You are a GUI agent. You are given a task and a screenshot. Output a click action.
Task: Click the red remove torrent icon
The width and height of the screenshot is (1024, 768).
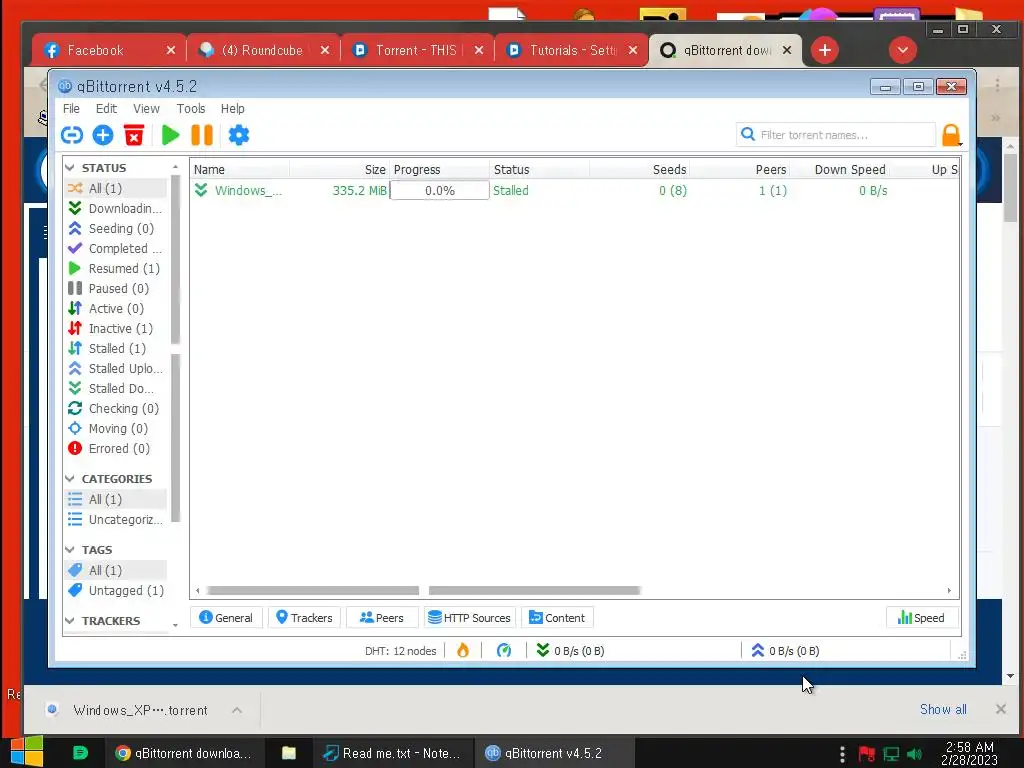coord(134,135)
